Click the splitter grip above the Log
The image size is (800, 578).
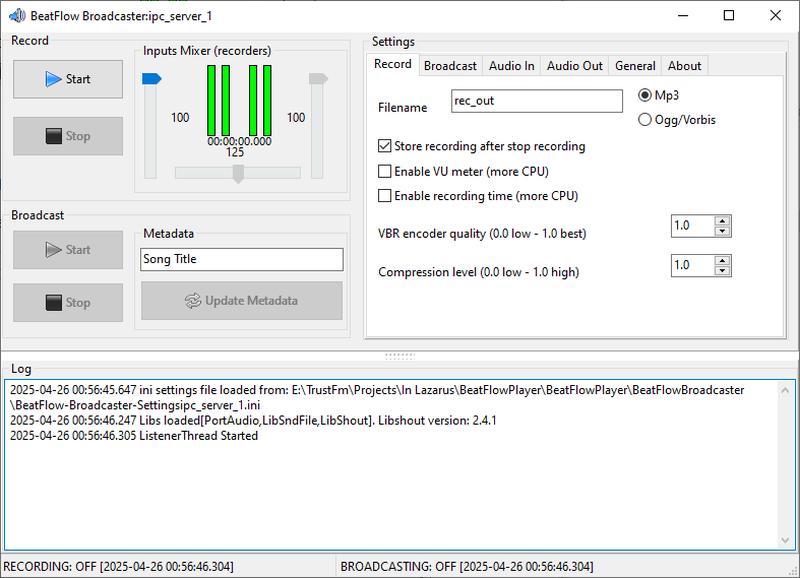pyautogui.click(x=400, y=356)
